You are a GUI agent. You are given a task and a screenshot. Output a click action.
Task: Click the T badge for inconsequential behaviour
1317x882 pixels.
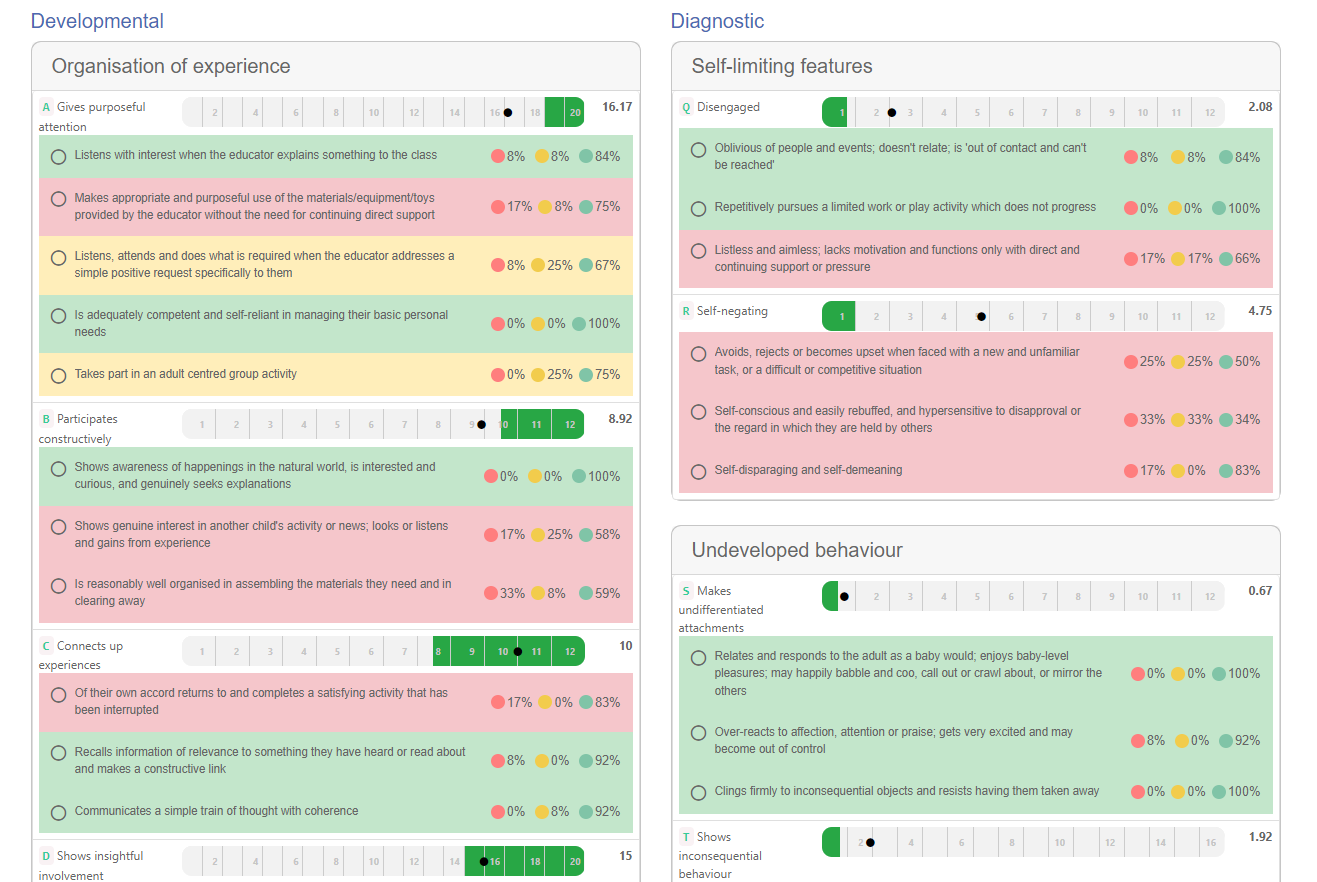[x=686, y=837]
